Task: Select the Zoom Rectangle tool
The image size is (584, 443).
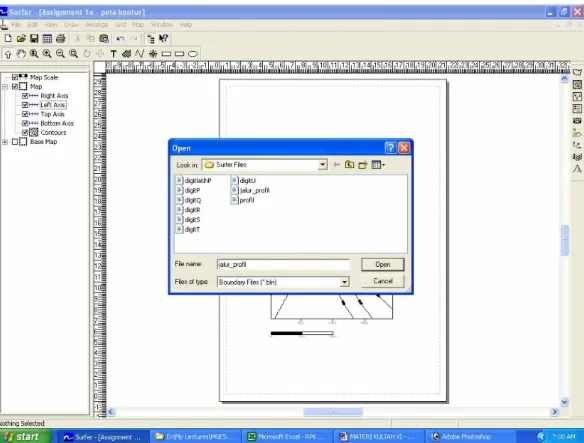Action: click(x=74, y=54)
